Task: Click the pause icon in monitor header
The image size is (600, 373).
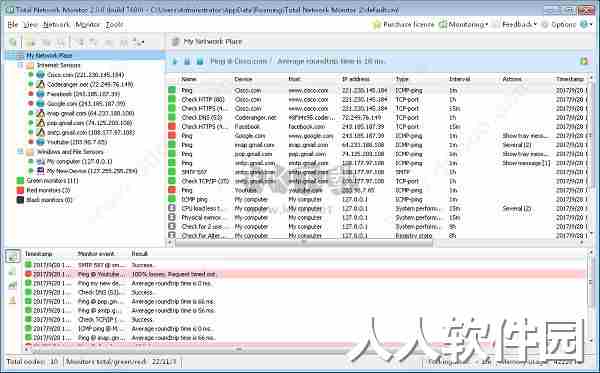Action: (x=187, y=61)
